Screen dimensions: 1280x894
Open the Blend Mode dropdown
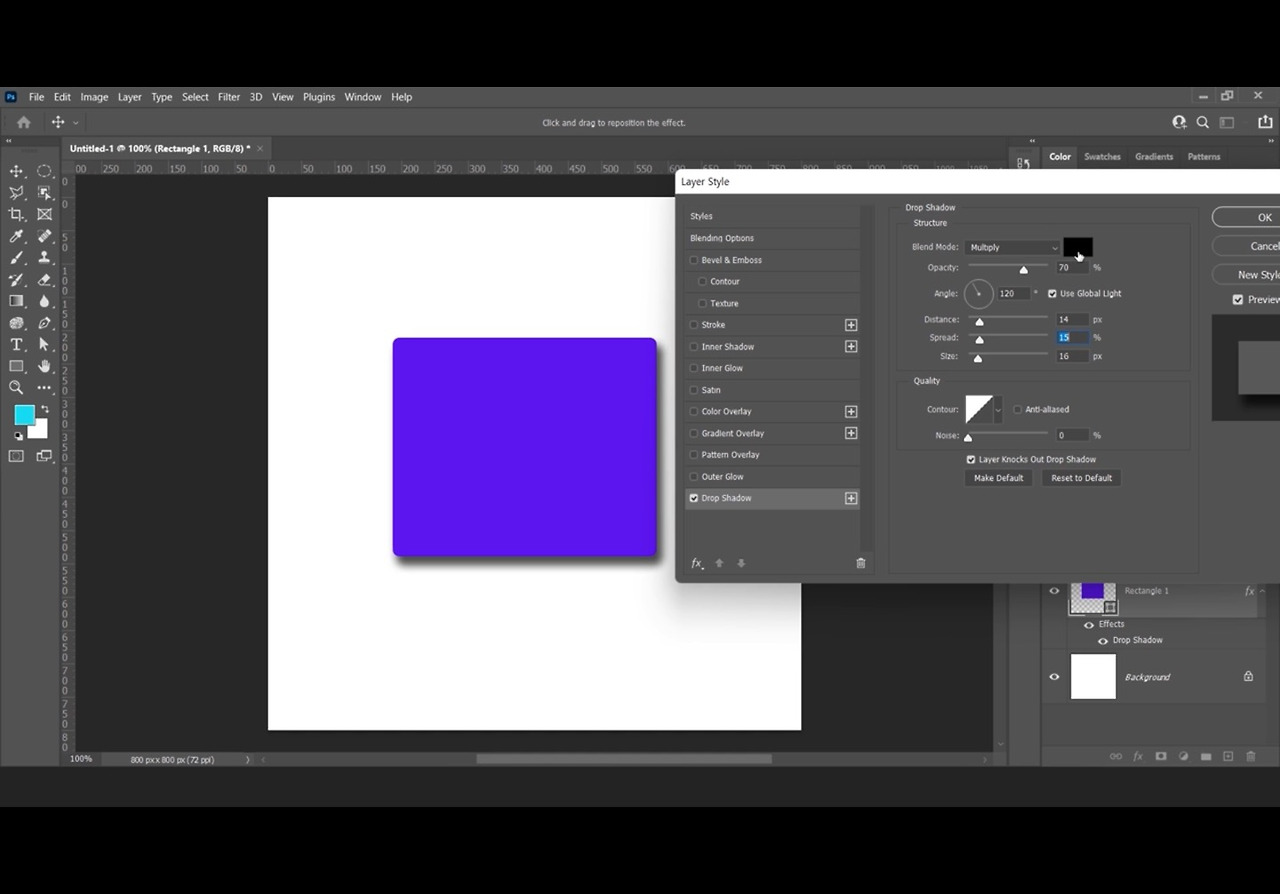click(x=1013, y=247)
